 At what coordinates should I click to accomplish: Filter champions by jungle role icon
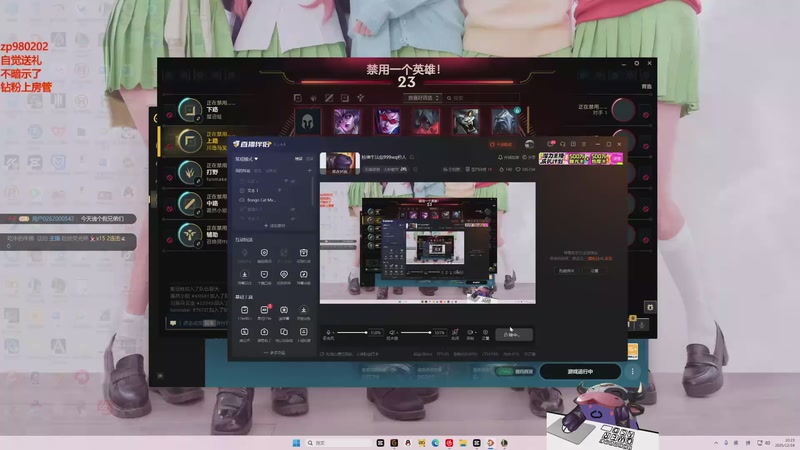point(313,97)
